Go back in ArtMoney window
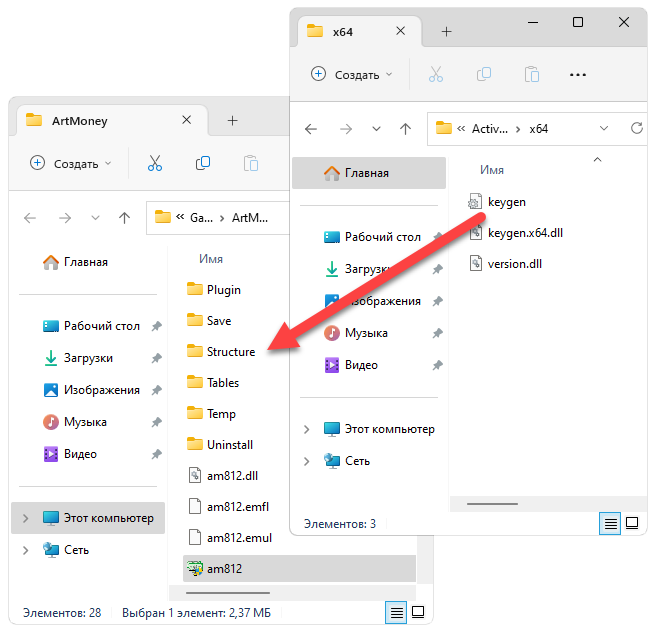 click(30, 218)
